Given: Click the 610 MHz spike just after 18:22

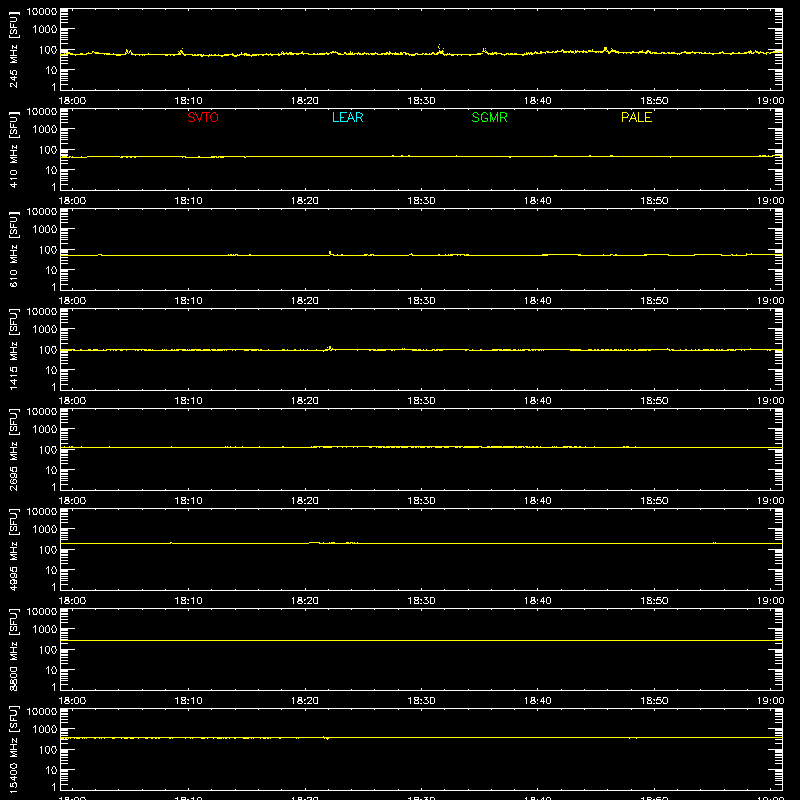Looking at the screenshot, I should click(331, 253).
